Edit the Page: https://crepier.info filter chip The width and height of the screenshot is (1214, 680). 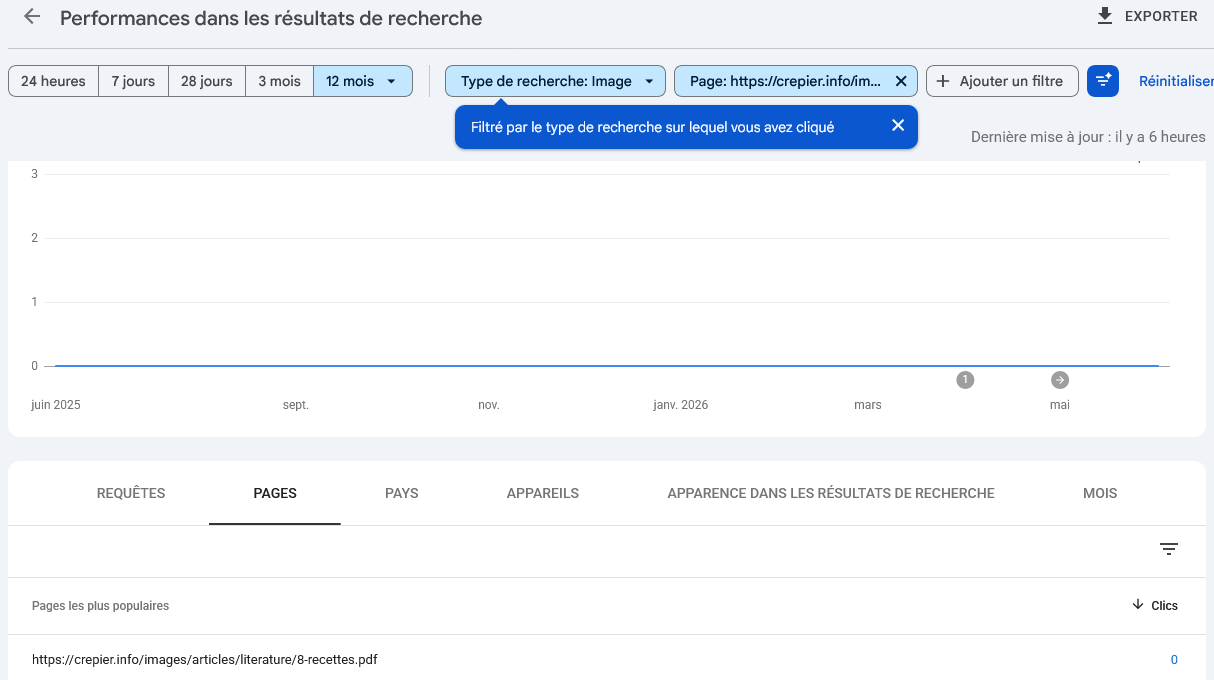click(784, 81)
